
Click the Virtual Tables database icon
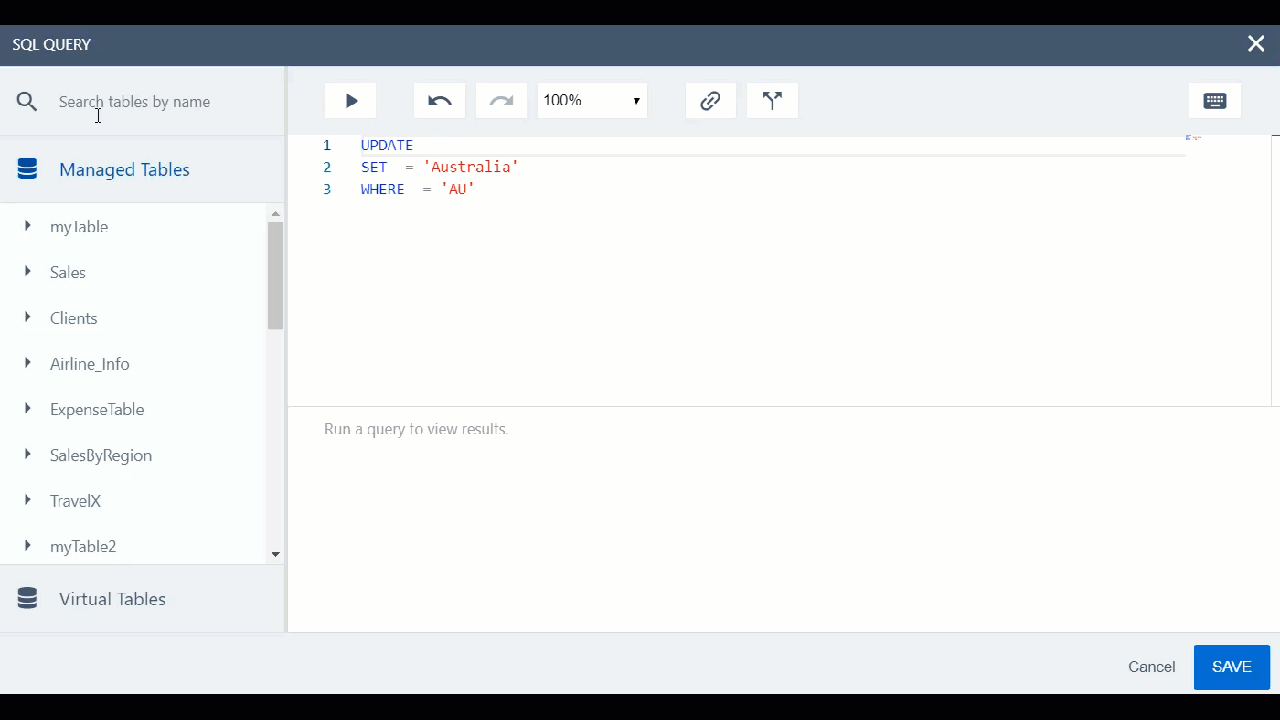point(28,599)
